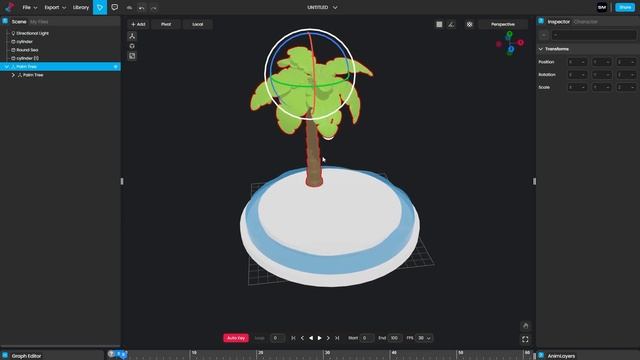Click the red X axis on view gizmo
This screenshot has width=640, height=360.
(x=520, y=42)
